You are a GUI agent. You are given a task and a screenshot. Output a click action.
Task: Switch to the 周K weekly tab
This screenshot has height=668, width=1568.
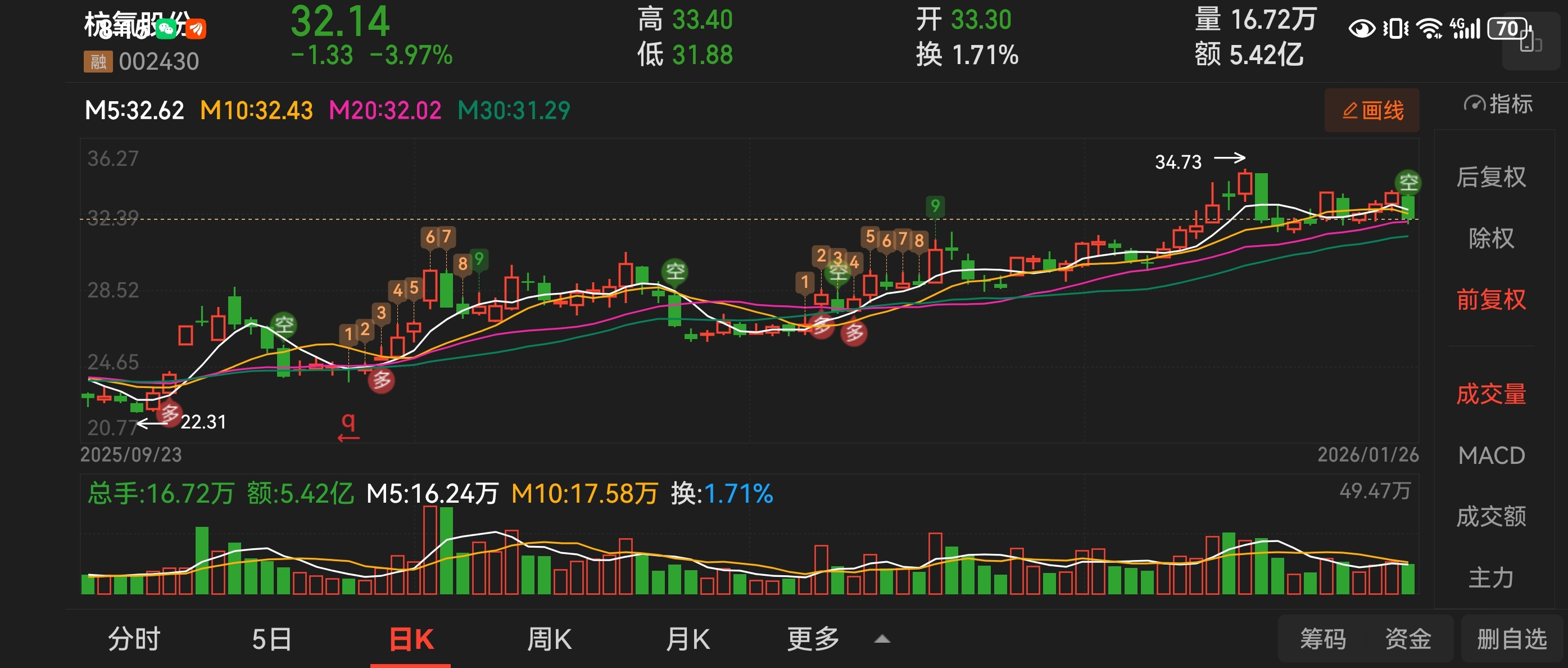[x=549, y=639]
